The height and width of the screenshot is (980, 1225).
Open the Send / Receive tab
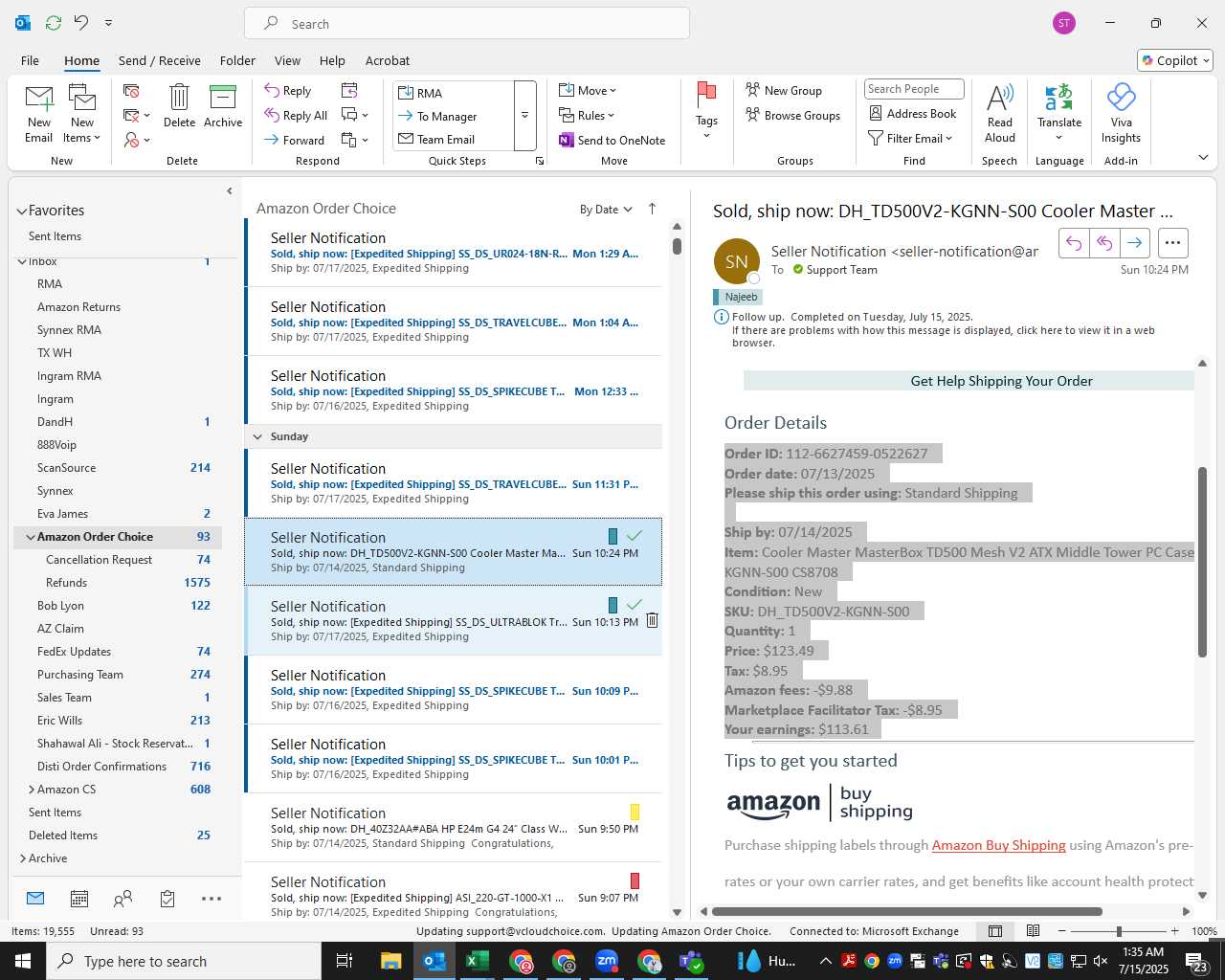159,60
